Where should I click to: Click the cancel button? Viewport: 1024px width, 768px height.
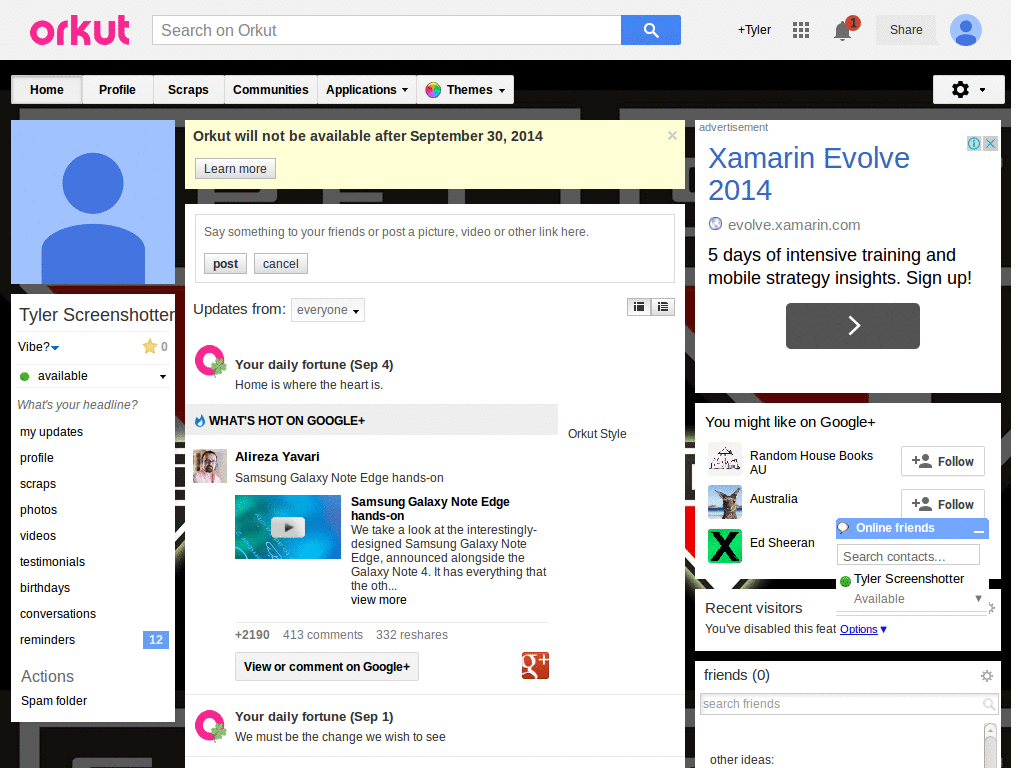tap(281, 264)
